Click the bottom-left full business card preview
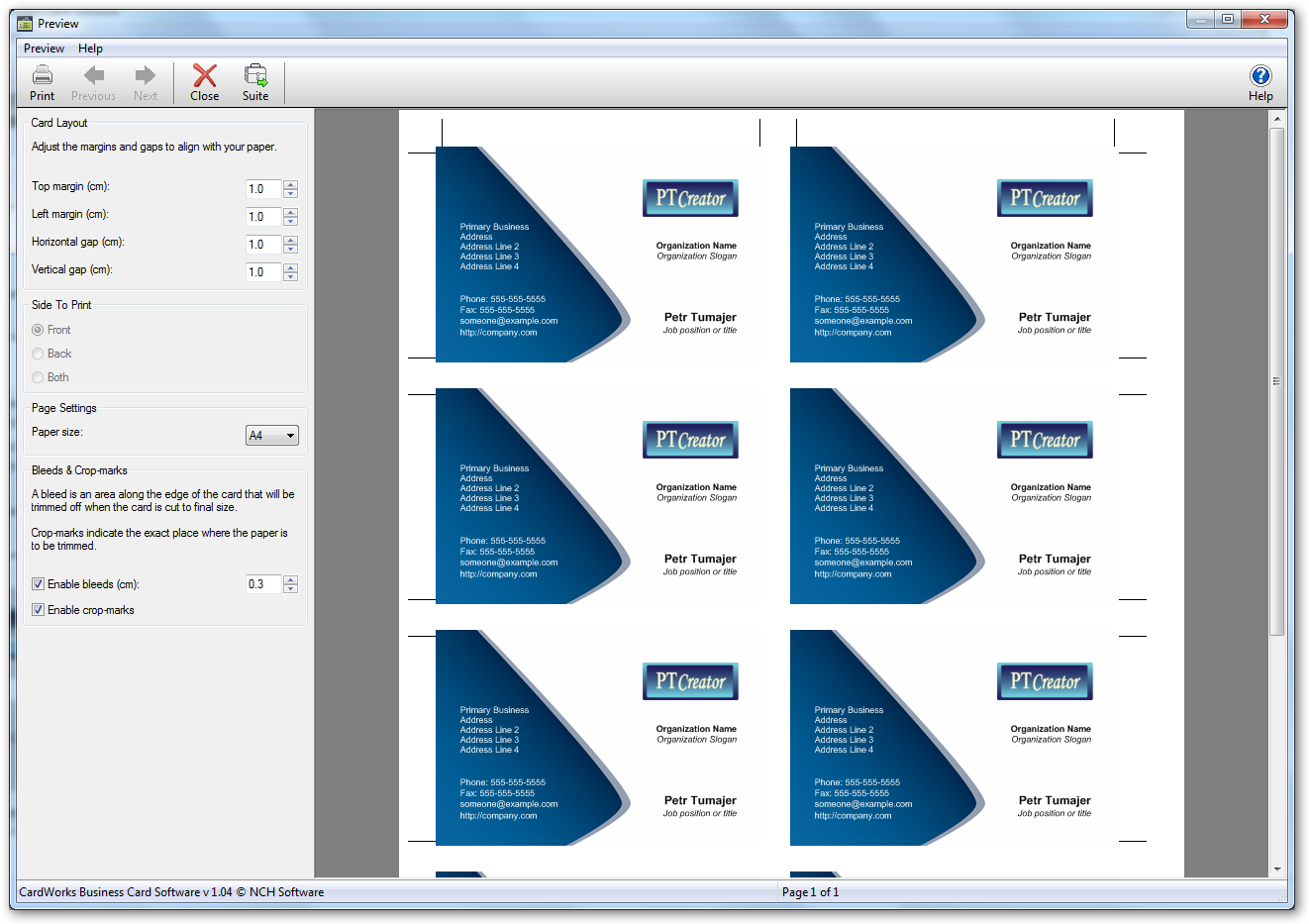The image size is (1309, 924). pos(597,738)
